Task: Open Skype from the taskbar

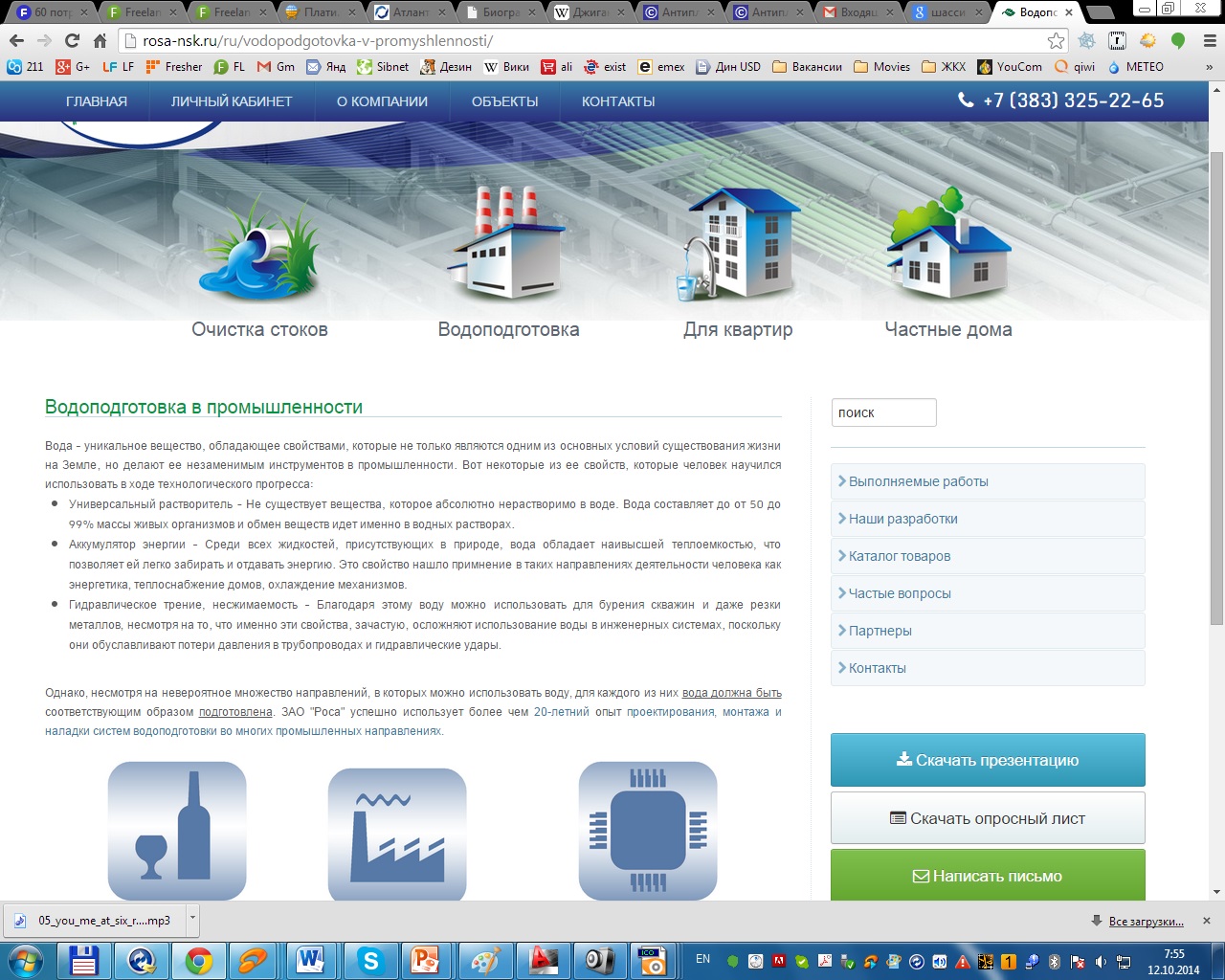Action: [370, 960]
